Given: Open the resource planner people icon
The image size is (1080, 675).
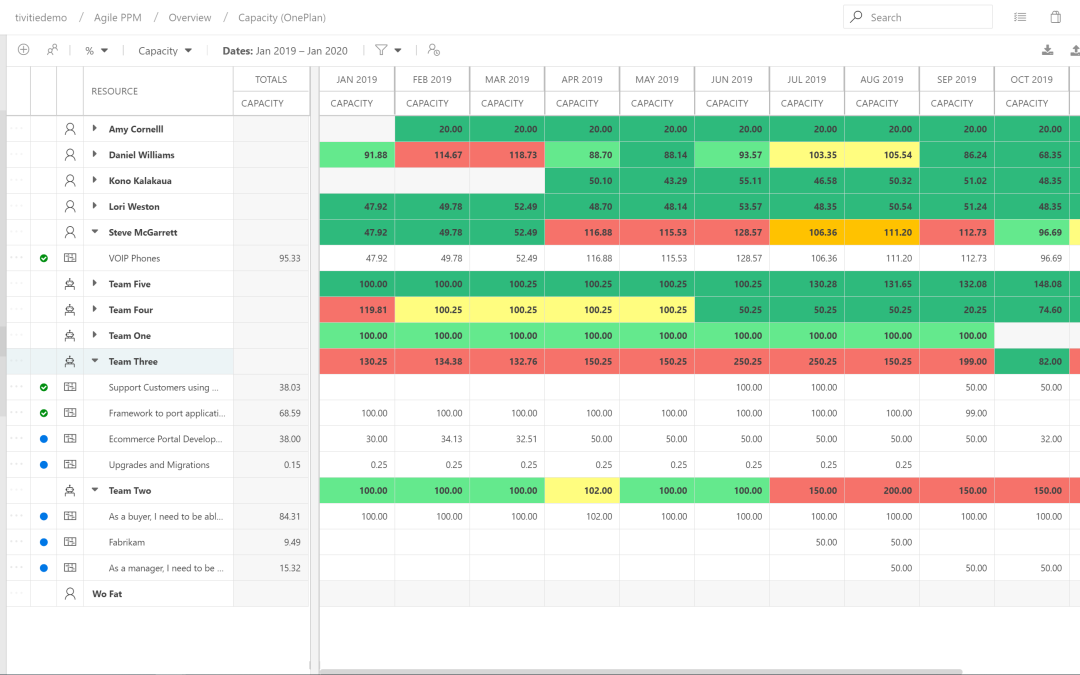Looking at the screenshot, I should pos(52,49).
